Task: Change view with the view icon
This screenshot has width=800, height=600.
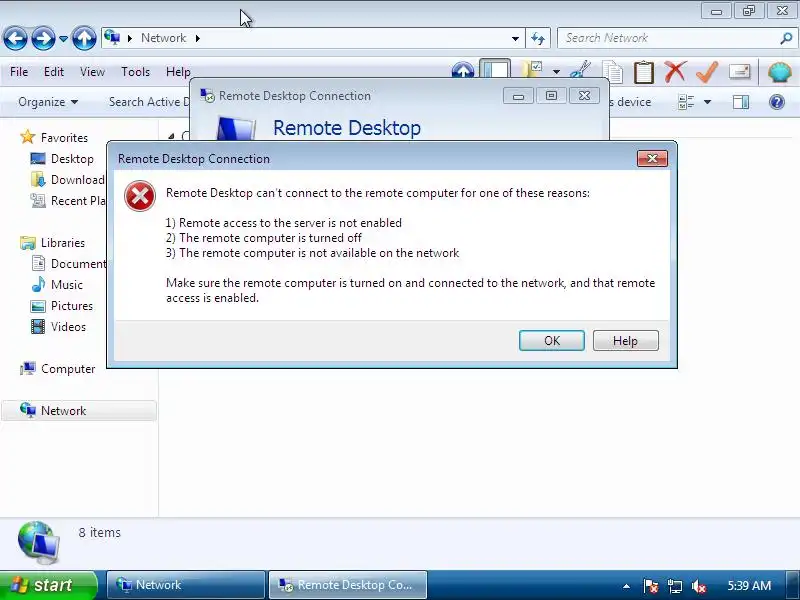Action: pos(686,102)
